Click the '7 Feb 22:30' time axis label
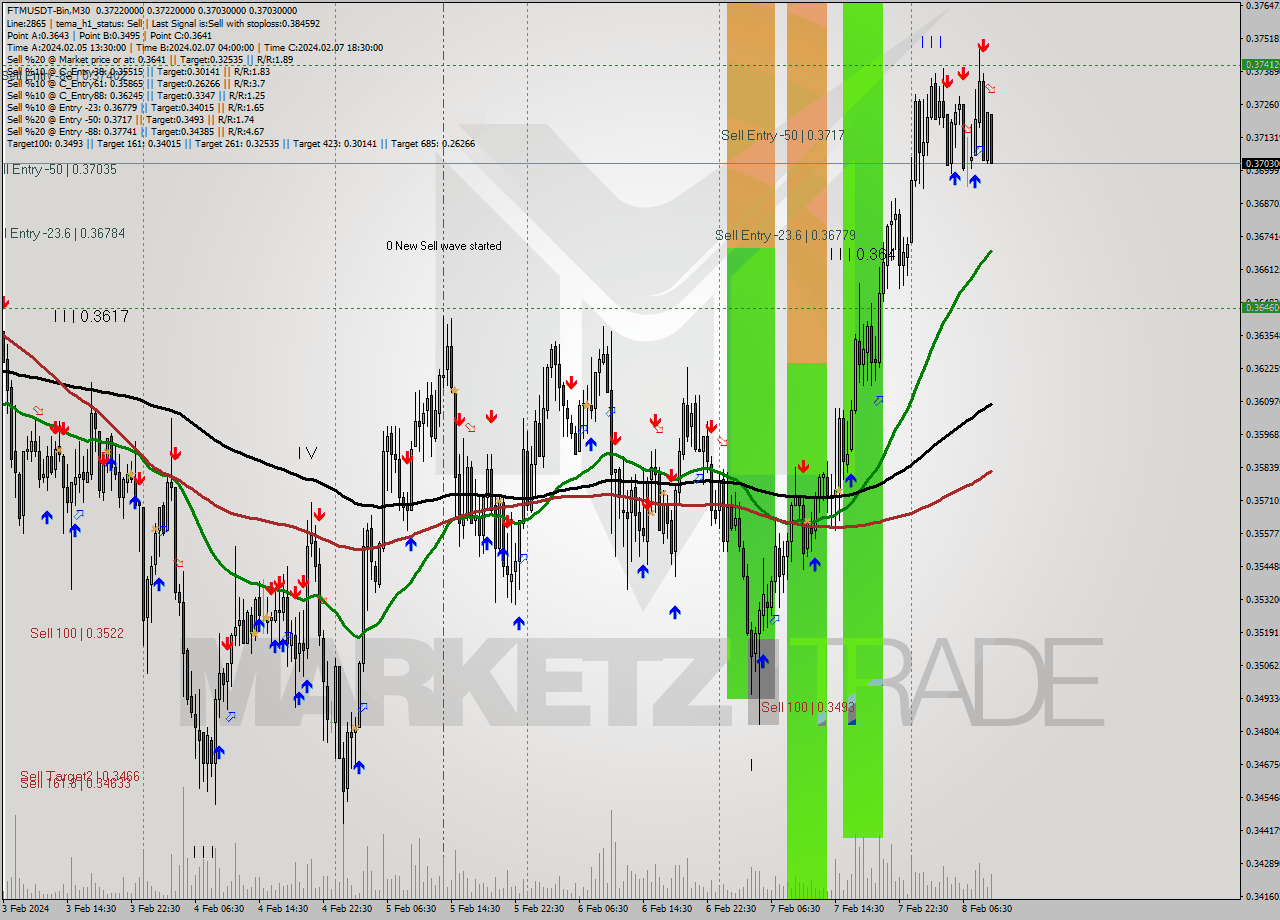This screenshot has width=1280, height=920. (x=923, y=909)
